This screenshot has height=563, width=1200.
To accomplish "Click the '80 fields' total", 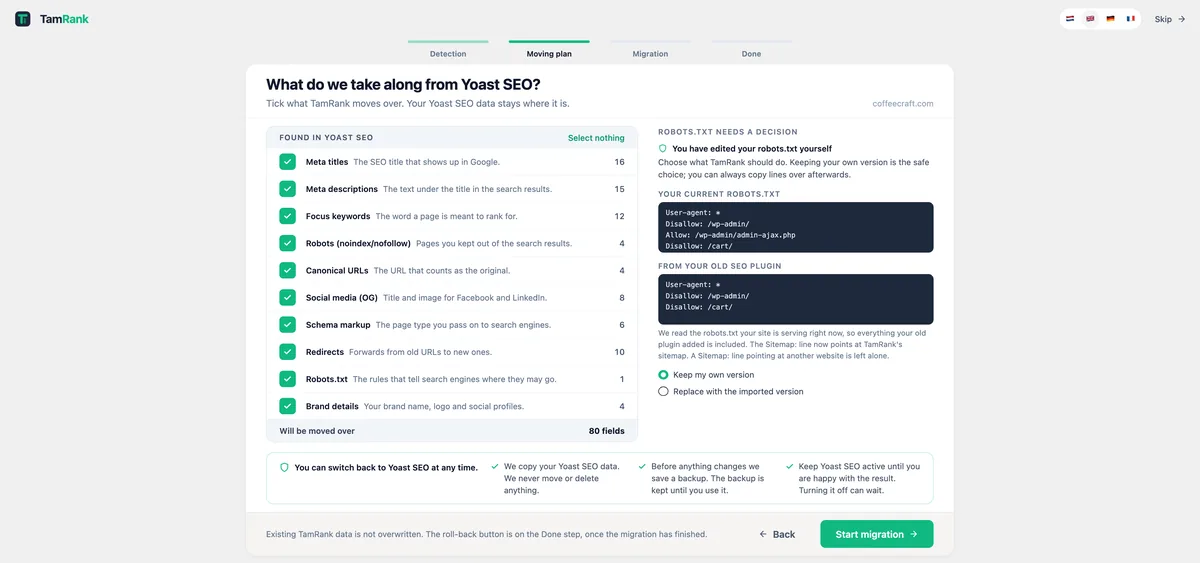I will tap(607, 431).
